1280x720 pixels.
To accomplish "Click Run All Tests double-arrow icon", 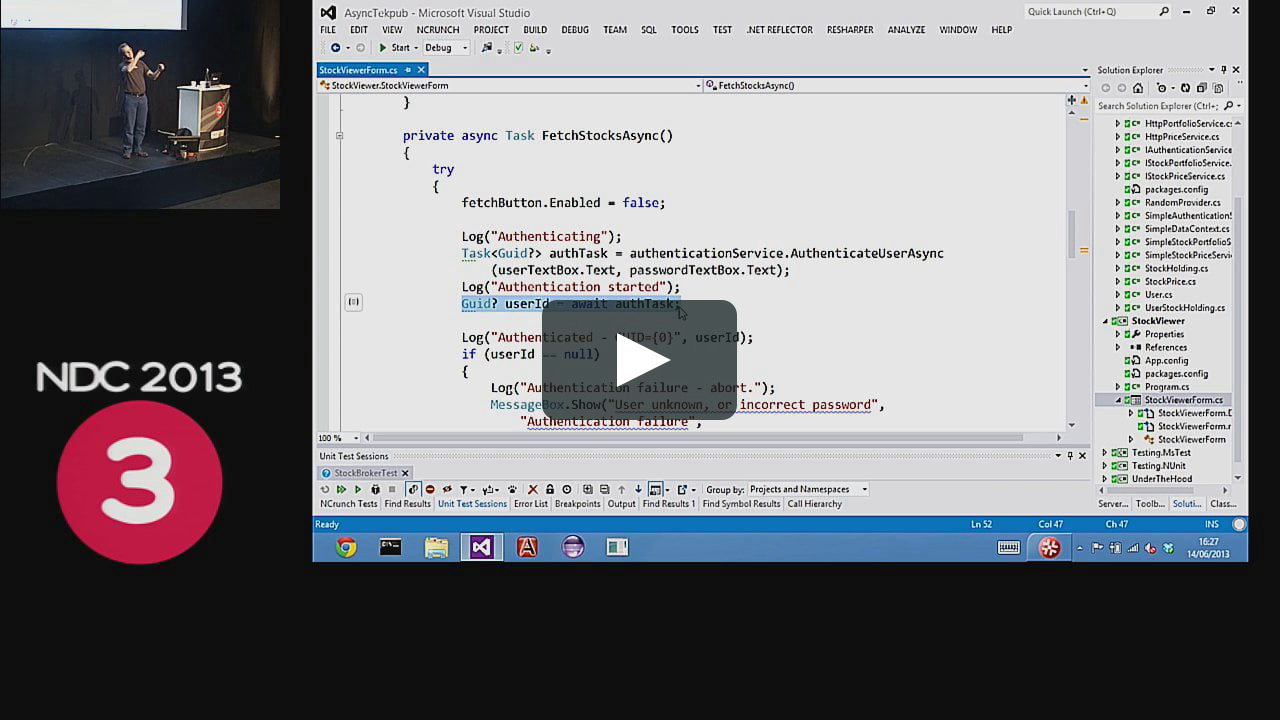I will click(341, 490).
